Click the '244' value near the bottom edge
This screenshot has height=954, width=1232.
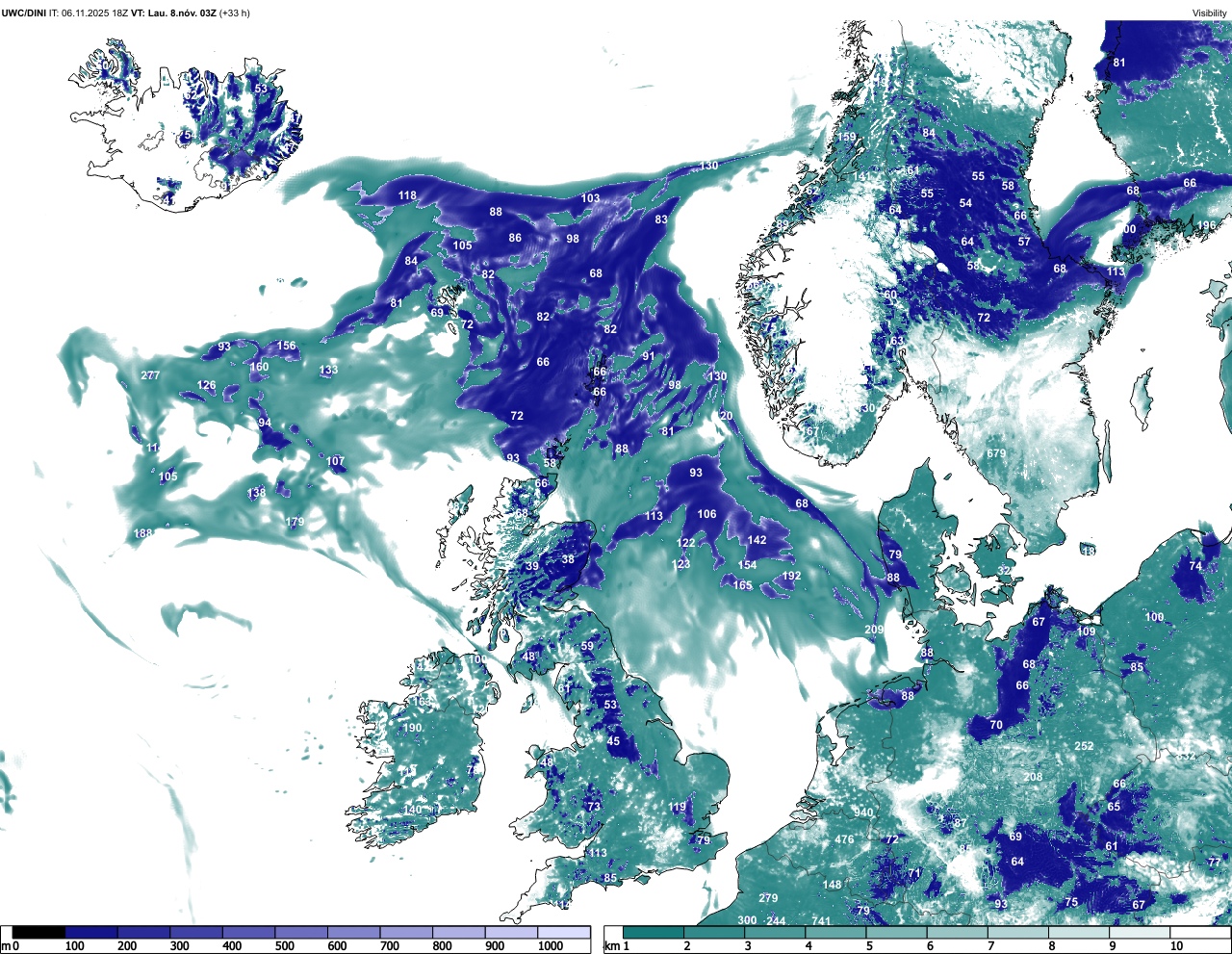[x=776, y=921]
